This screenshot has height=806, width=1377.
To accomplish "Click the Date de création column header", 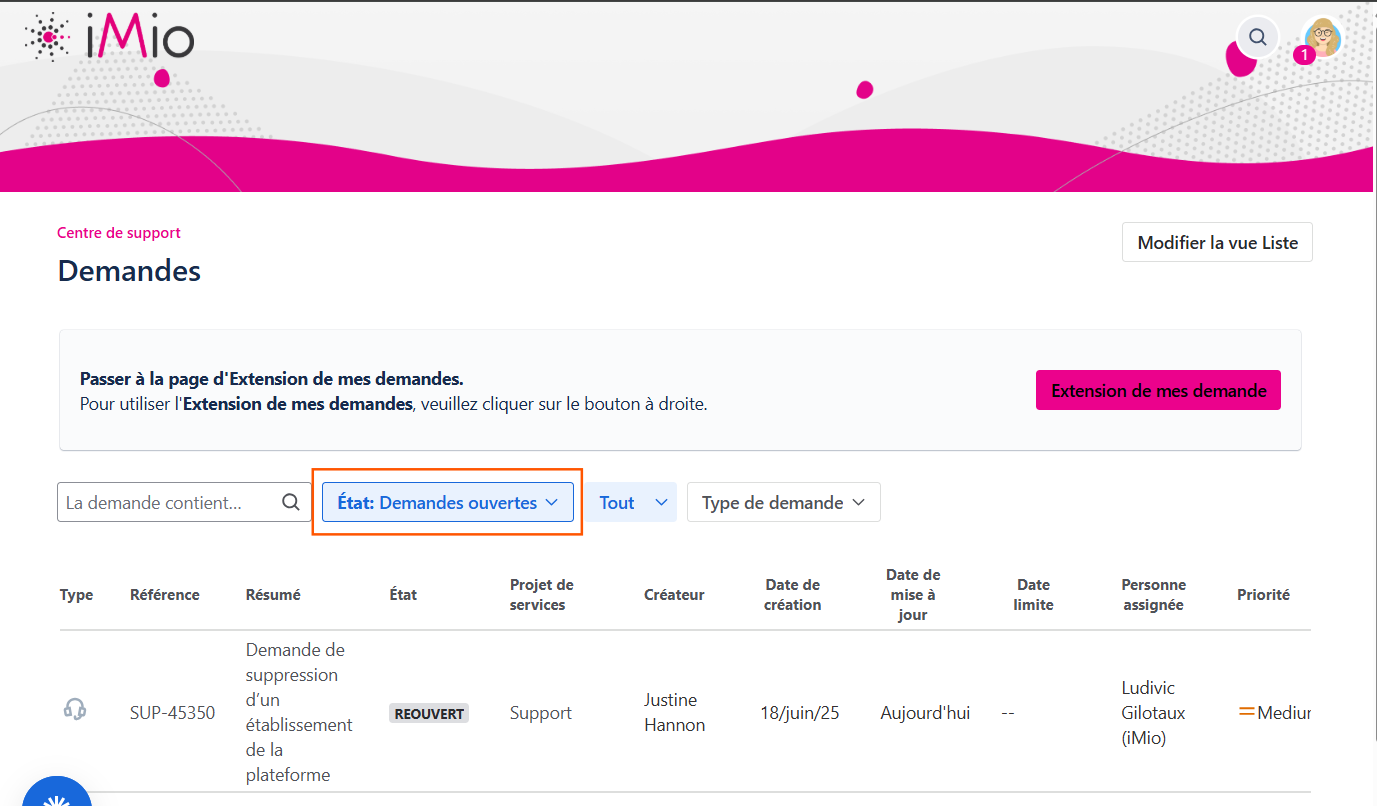I will [x=792, y=595].
